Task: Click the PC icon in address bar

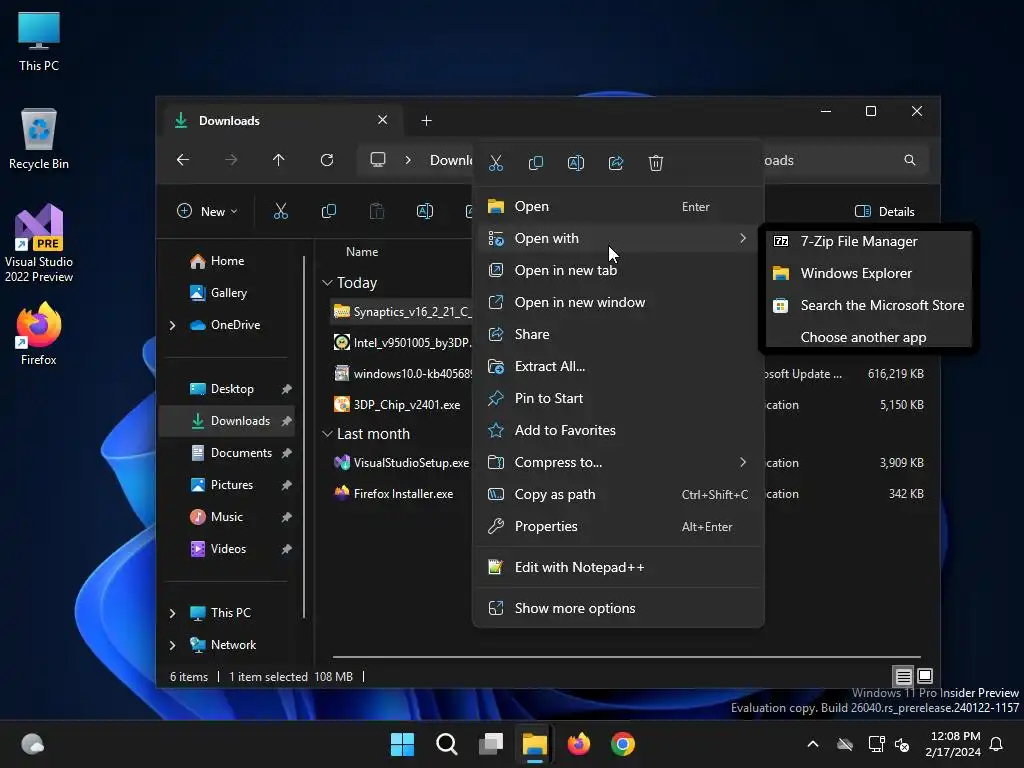Action: pos(377,160)
